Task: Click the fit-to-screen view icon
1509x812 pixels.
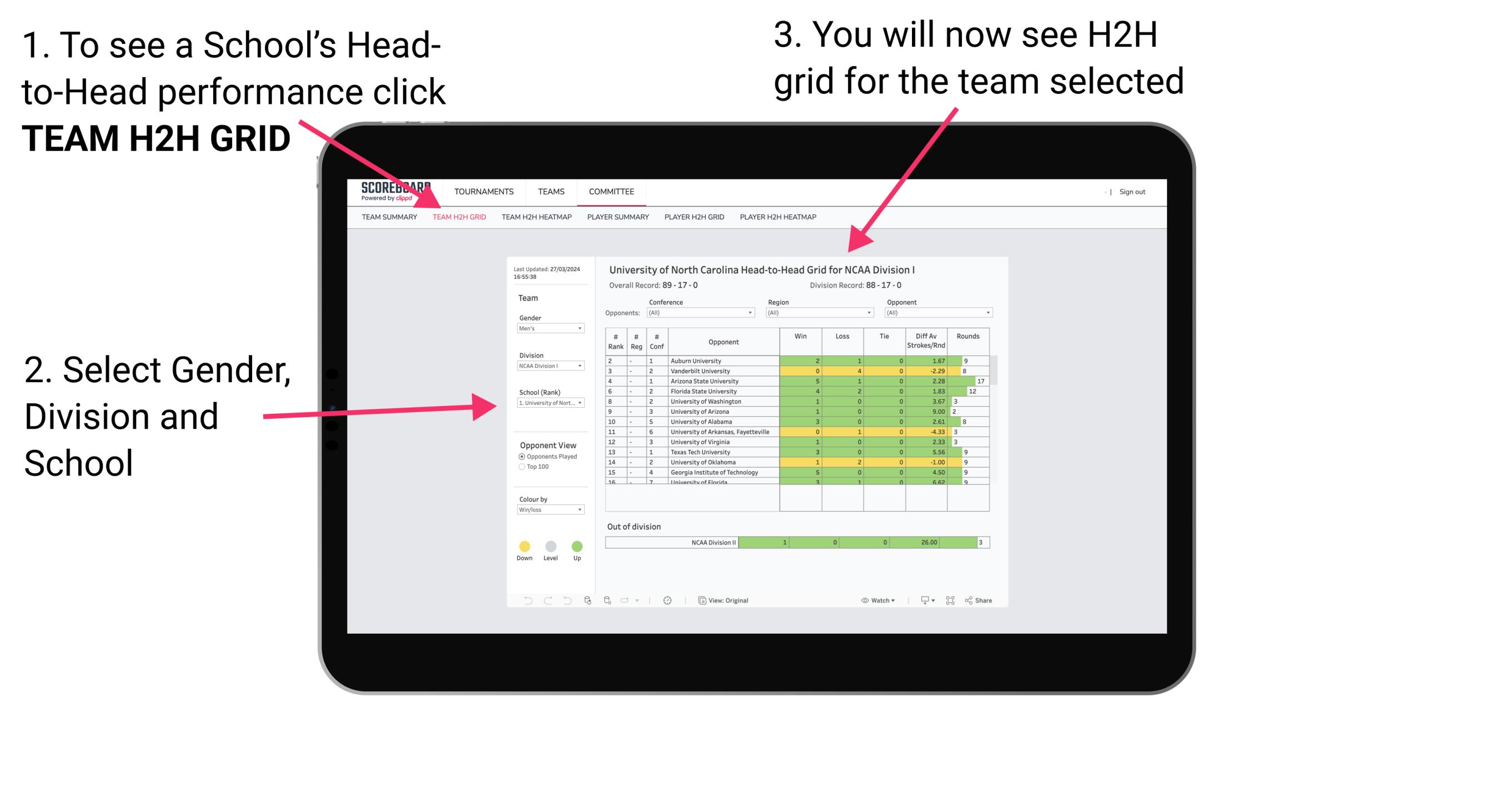Action: pyautogui.click(x=950, y=600)
